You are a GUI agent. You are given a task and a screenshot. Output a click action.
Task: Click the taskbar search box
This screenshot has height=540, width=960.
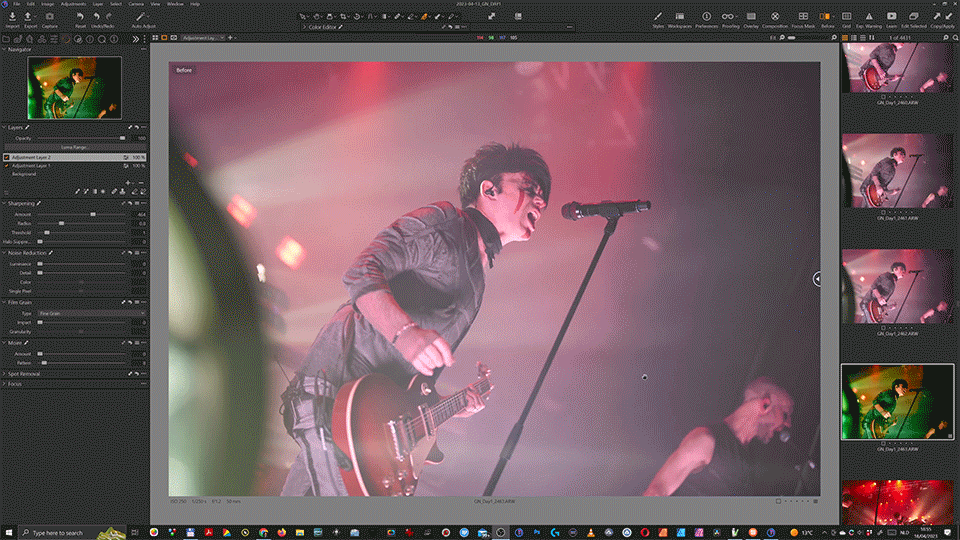pyautogui.click(x=73, y=533)
